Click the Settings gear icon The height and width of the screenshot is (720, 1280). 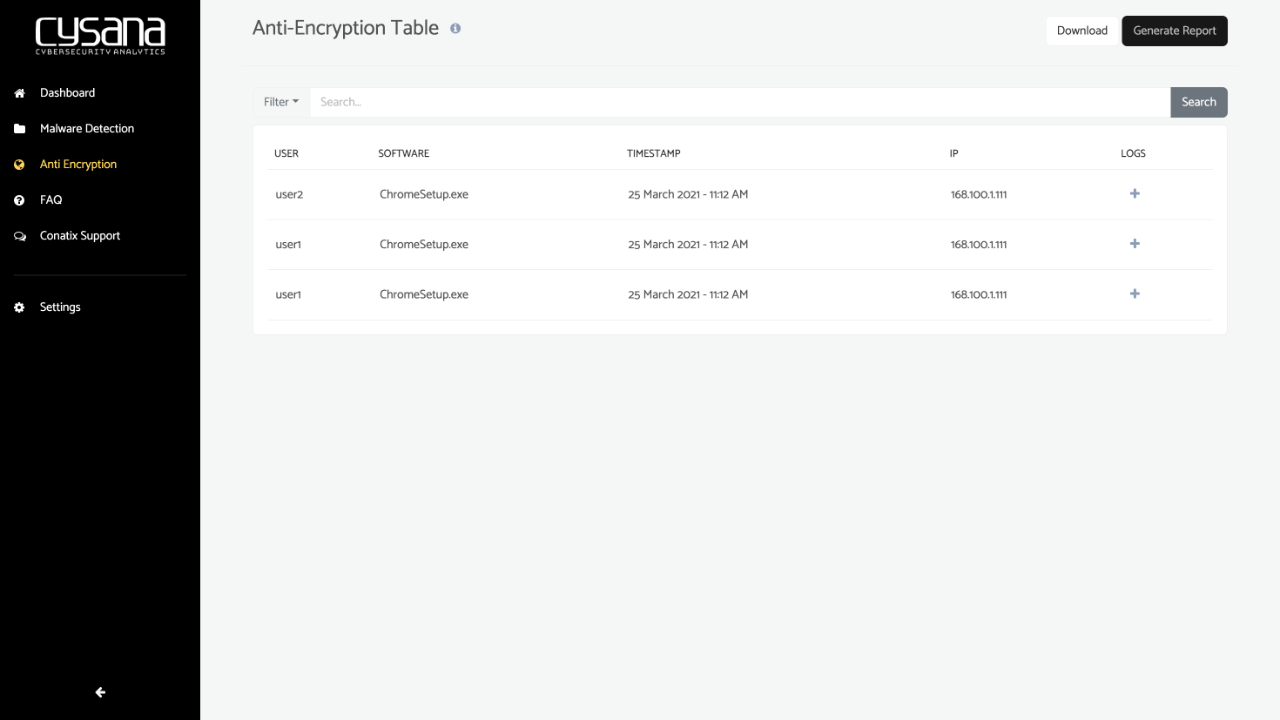click(x=19, y=308)
